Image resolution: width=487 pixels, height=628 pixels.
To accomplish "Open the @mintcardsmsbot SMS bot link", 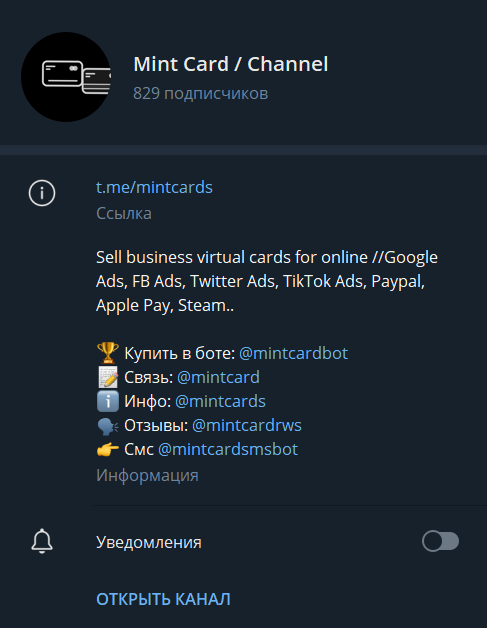I will coord(228,449).
